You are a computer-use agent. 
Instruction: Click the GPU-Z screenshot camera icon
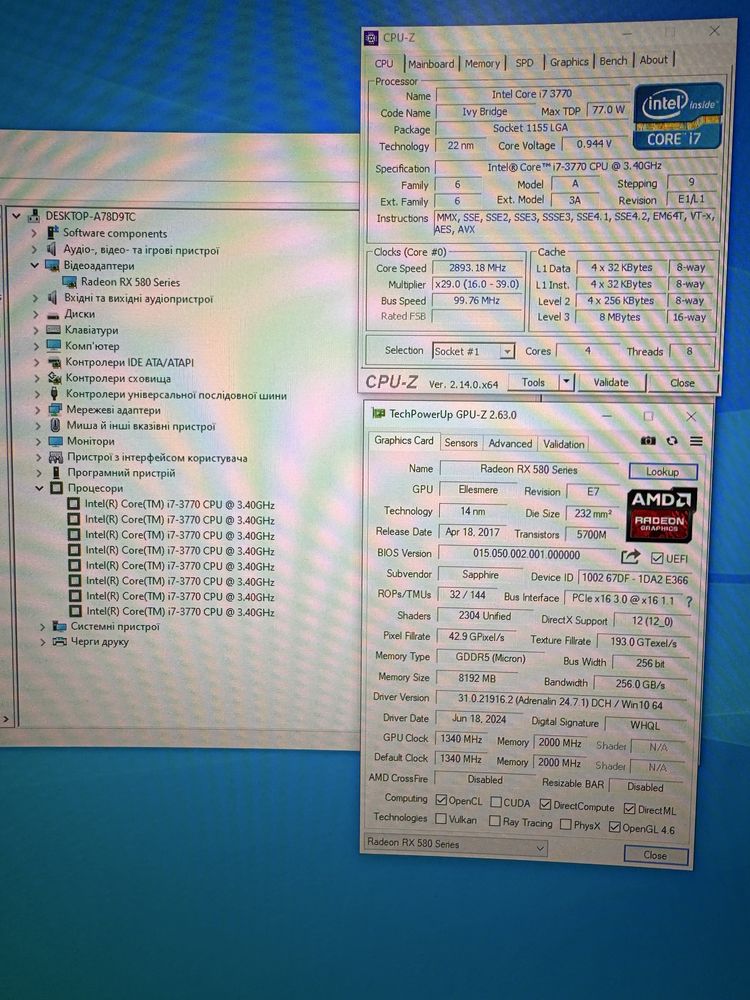648,441
